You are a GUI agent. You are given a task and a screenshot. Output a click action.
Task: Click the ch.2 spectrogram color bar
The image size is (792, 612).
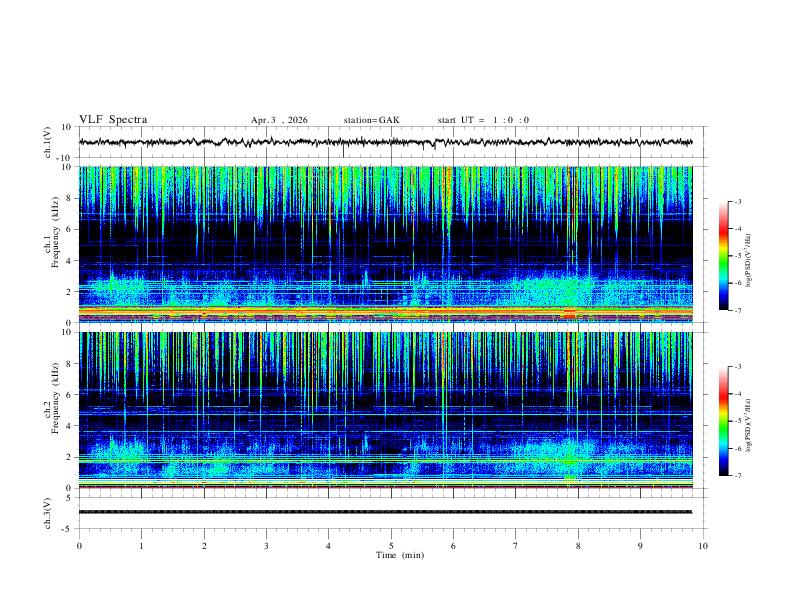pyautogui.click(x=723, y=421)
